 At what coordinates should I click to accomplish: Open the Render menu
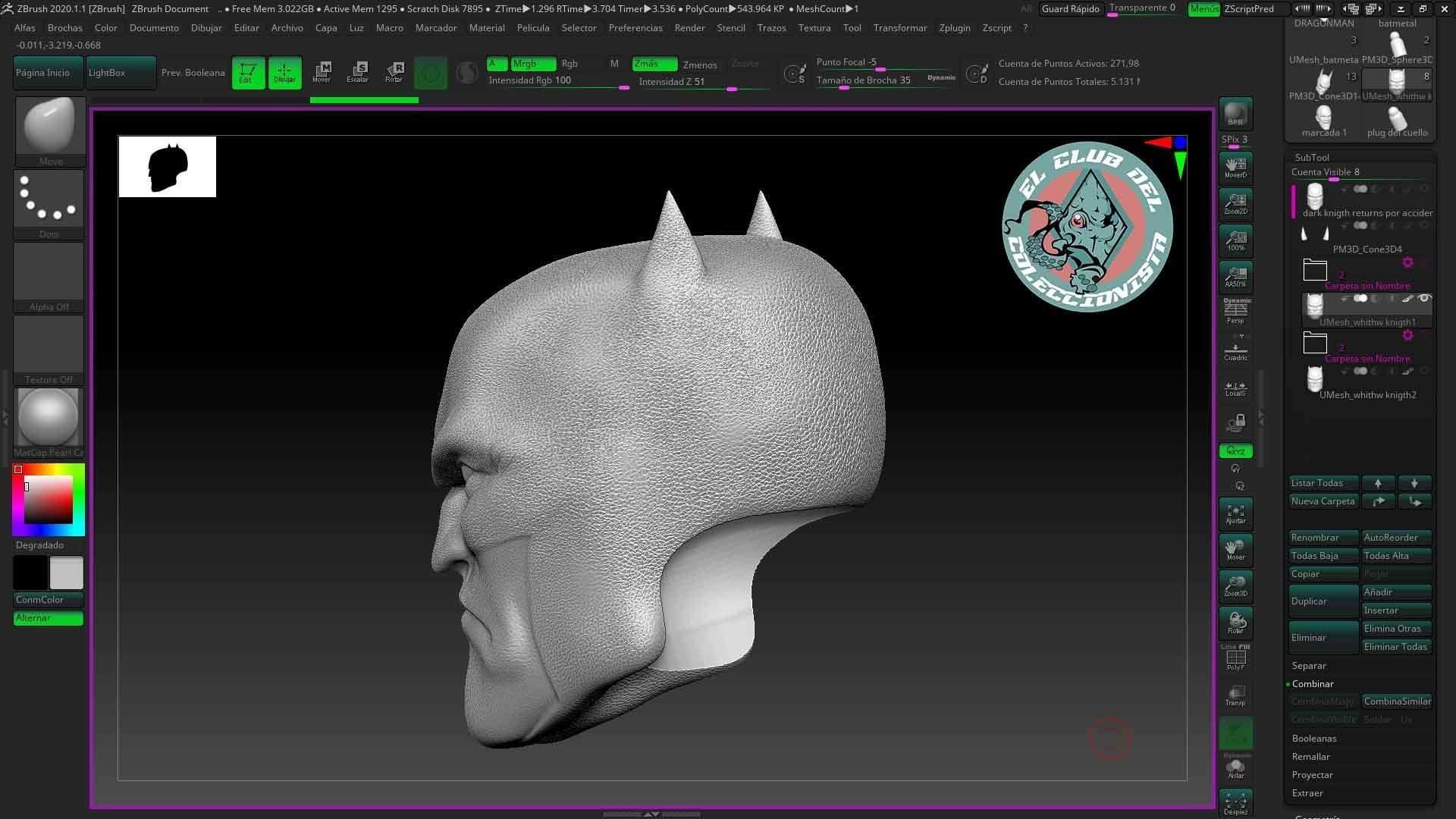coord(689,28)
